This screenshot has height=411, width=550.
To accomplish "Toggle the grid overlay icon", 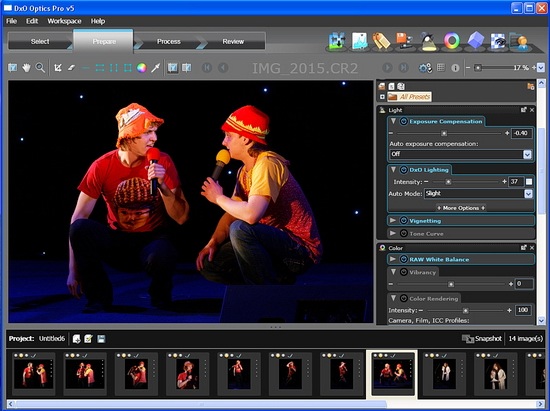I will coord(441,68).
